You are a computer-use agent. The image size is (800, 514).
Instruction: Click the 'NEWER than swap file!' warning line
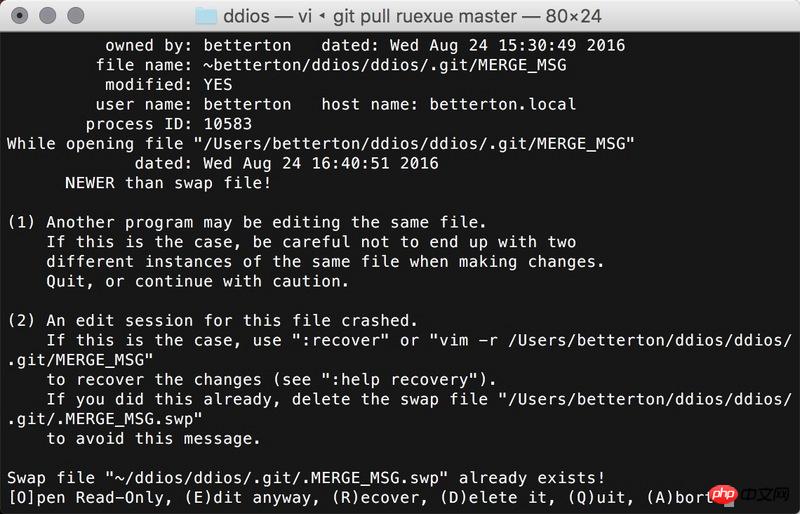pyautogui.click(x=168, y=183)
